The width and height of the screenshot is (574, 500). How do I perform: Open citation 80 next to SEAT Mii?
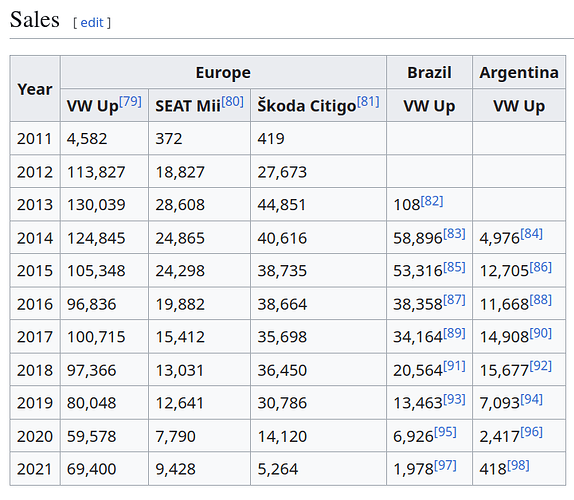[x=232, y=101]
